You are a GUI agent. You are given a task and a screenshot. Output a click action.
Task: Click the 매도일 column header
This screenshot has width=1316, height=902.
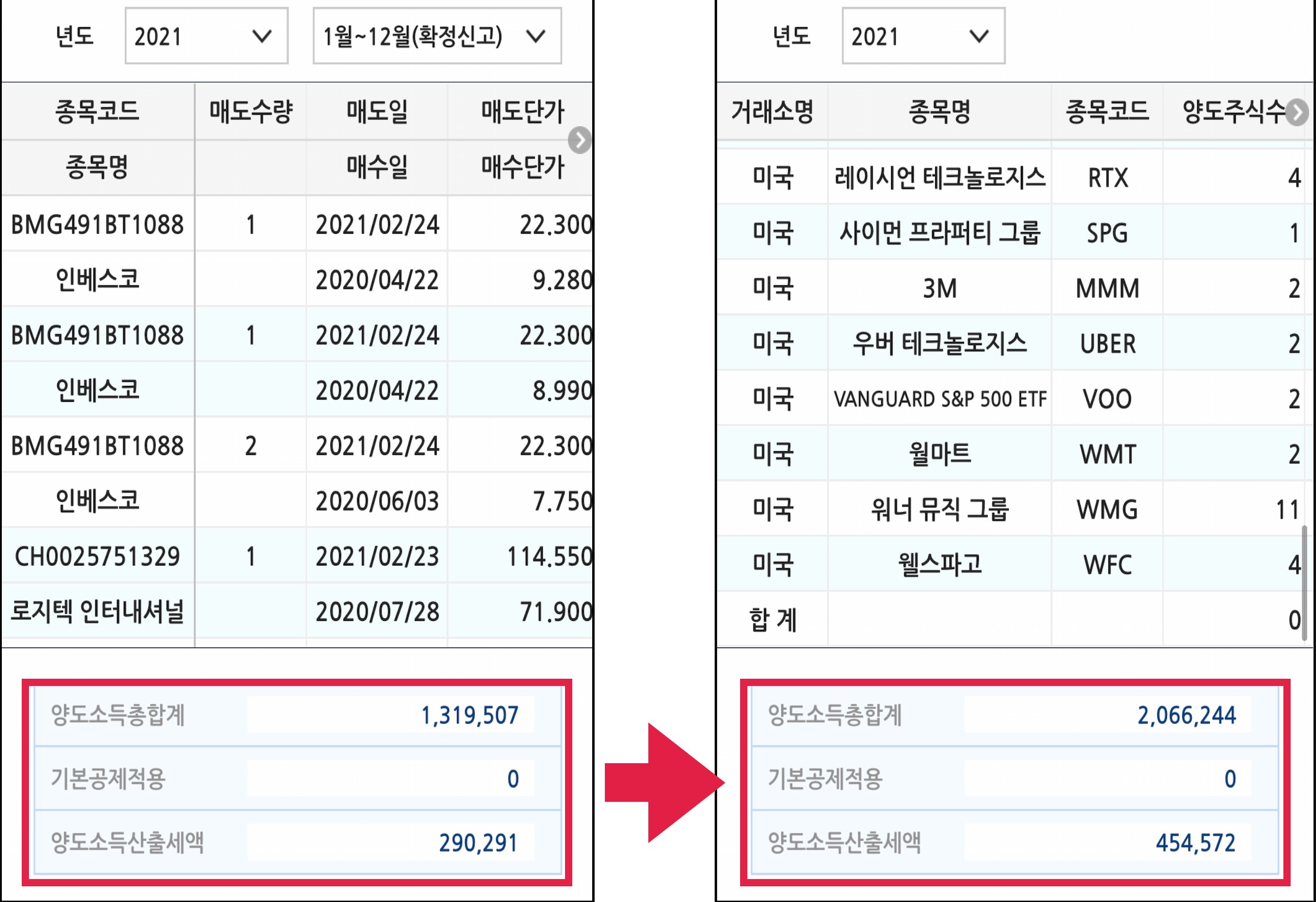click(x=377, y=112)
